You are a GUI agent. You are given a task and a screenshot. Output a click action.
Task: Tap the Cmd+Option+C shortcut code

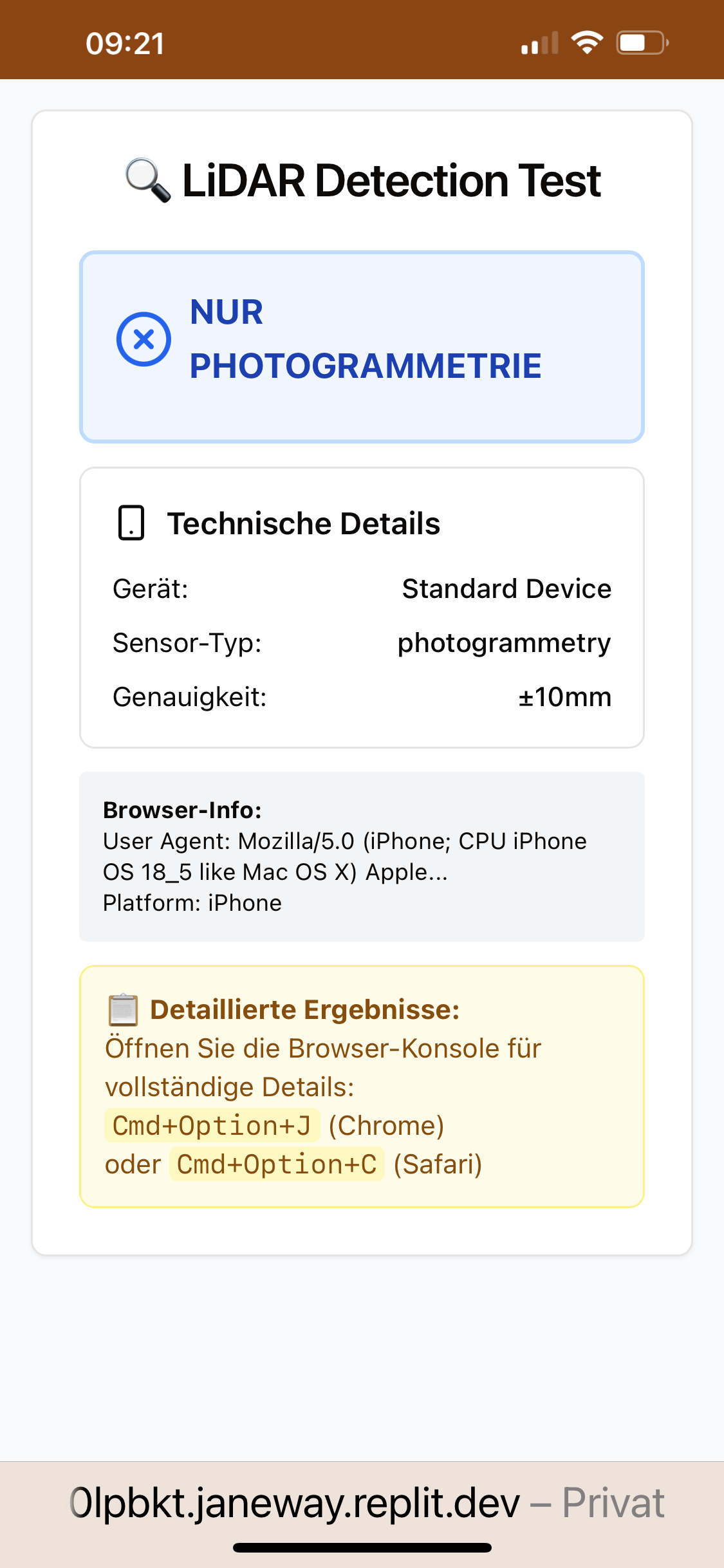click(277, 1164)
